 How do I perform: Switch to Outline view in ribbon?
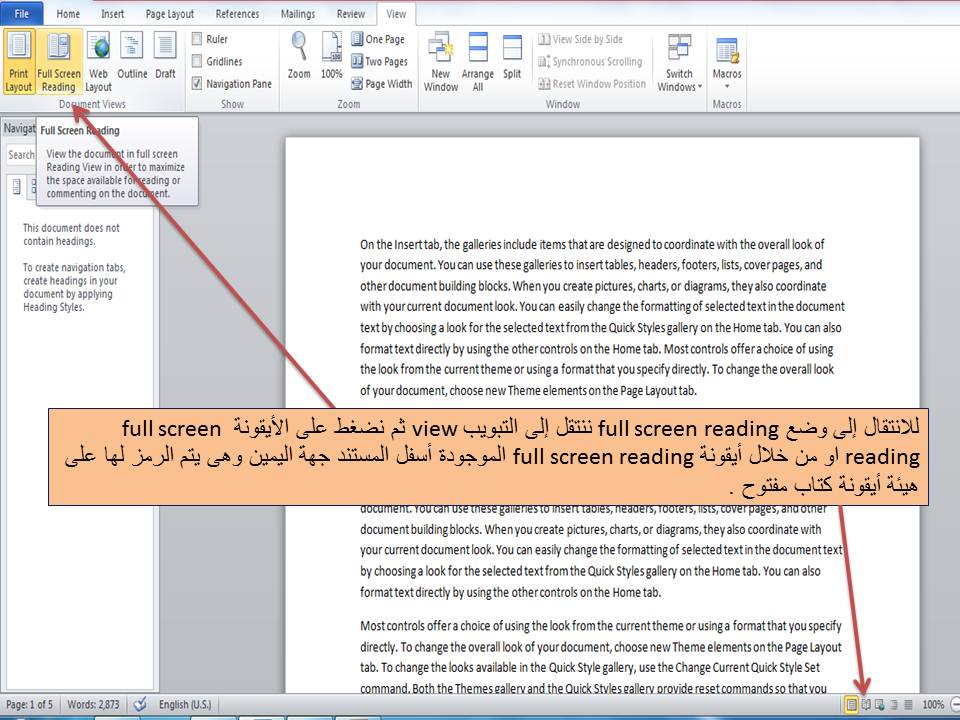point(132,56)
